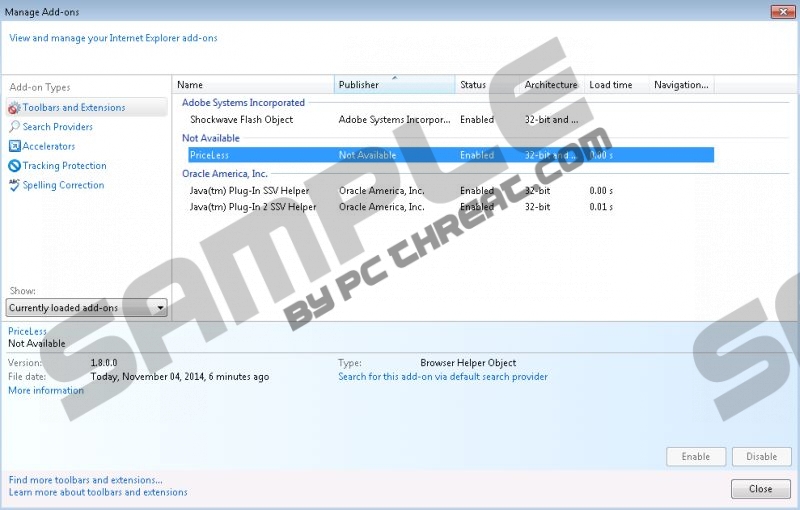Sort add-ons by Name column
This screenshot has width=800, height=510.
click(x=254, y=85)
